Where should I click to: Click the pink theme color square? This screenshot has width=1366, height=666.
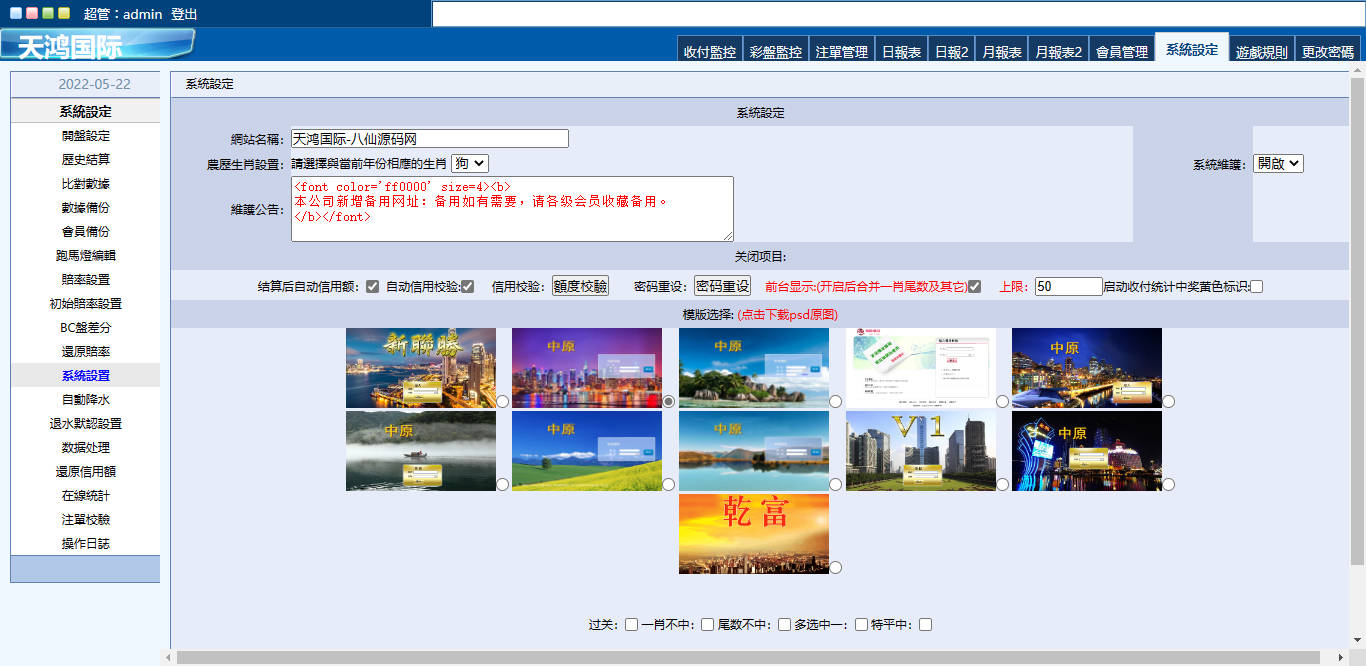tap(32, 14)
